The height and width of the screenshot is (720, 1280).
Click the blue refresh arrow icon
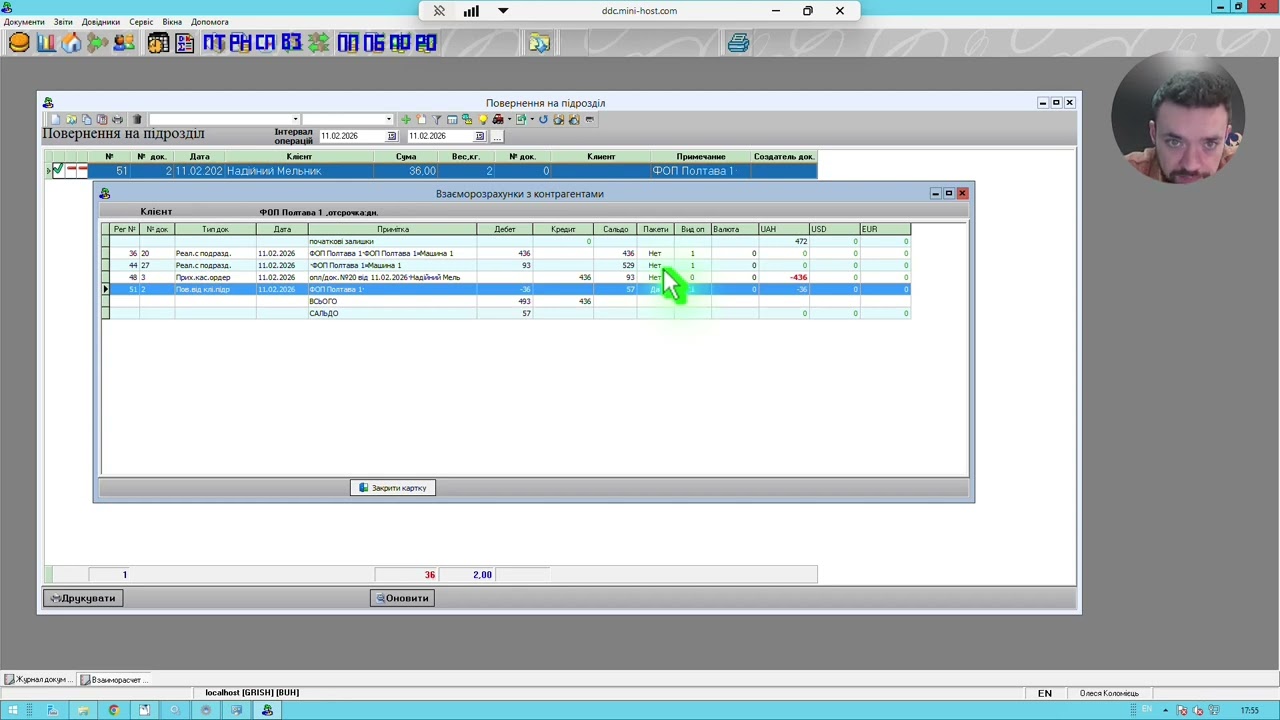(x=543, y=119)
